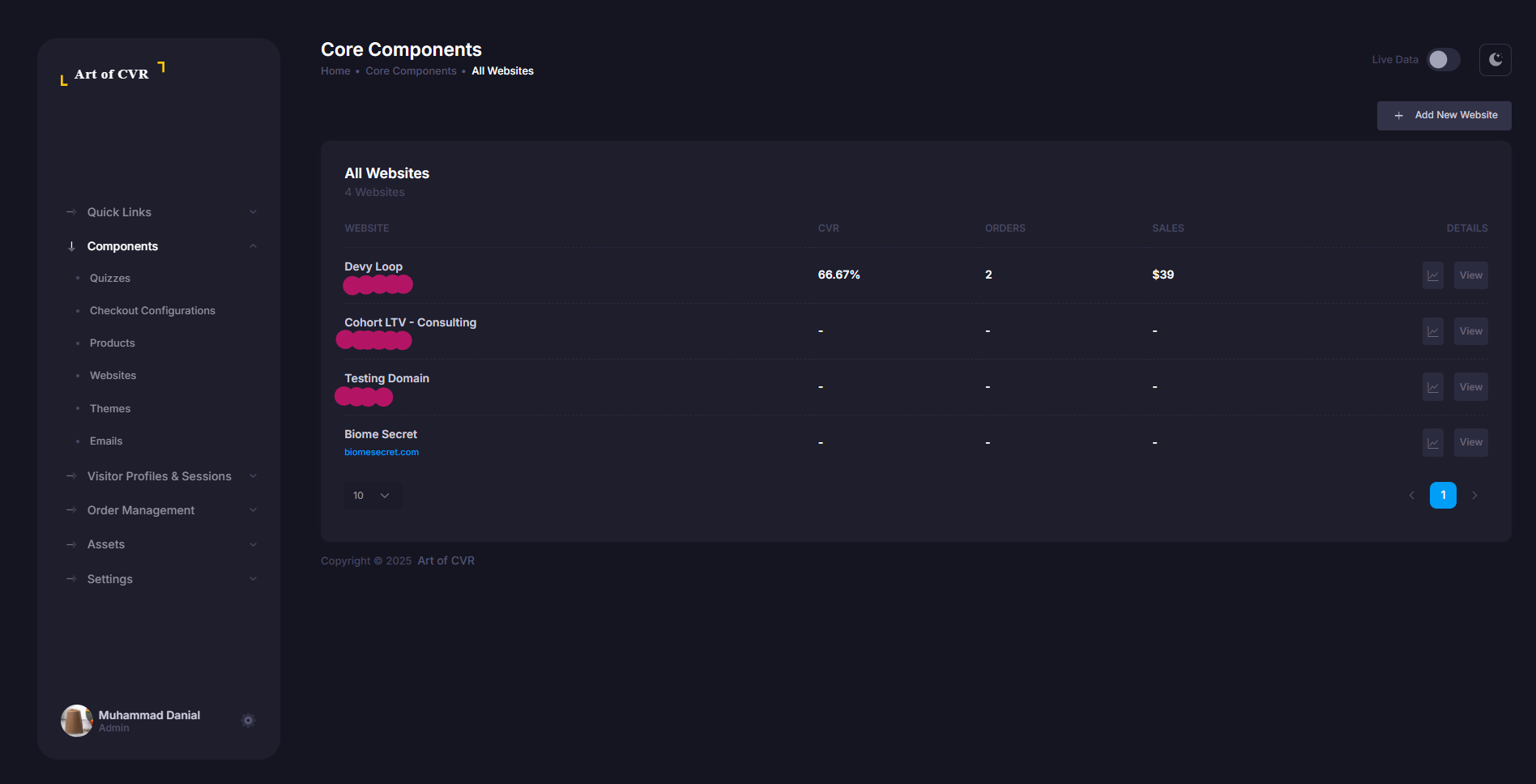Viewport: 1536px width, 784px height.
Task: Expand Visitor Profiles & Sessions
Action: pyautogui.click(x=160, y=476)
